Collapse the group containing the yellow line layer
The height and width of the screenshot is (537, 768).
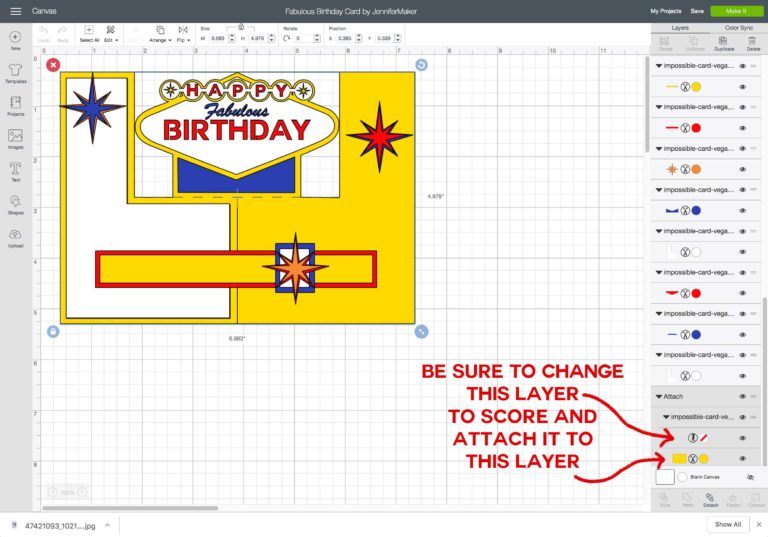[x=659, y=66]
